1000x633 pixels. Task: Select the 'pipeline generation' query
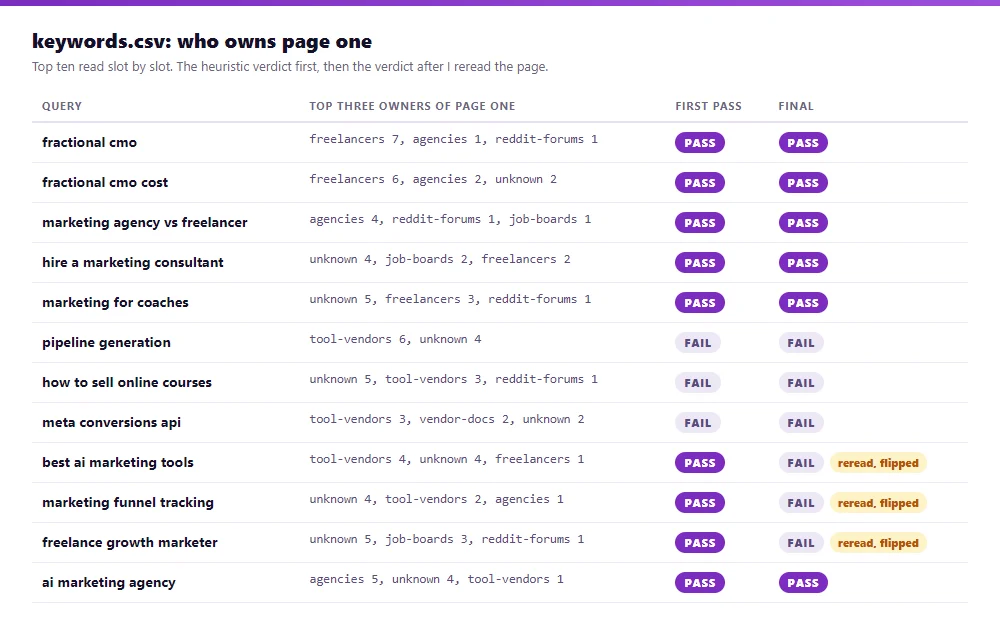point(107,342)
